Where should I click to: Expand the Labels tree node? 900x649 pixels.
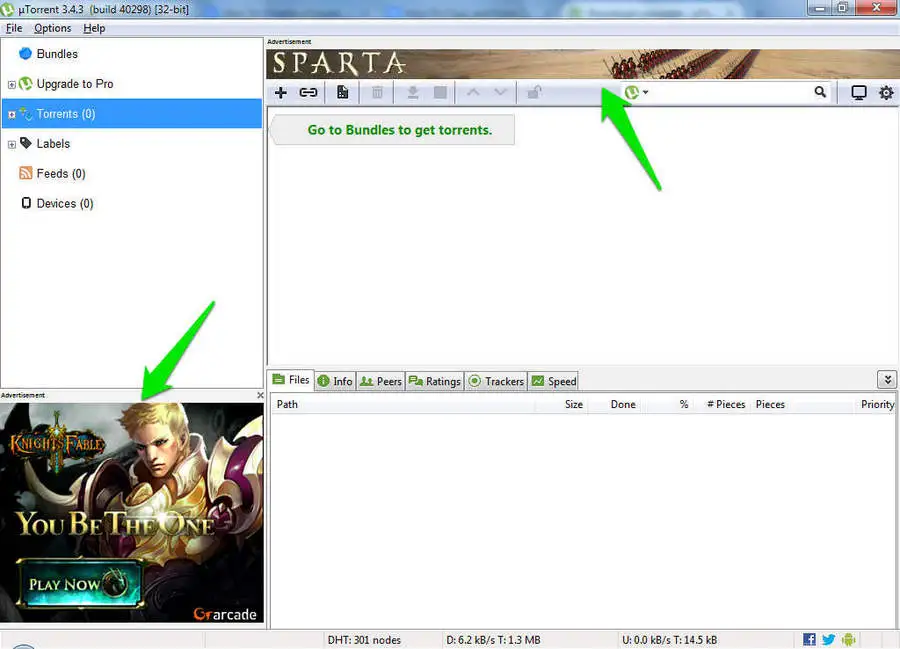click(x=11, y=144)
